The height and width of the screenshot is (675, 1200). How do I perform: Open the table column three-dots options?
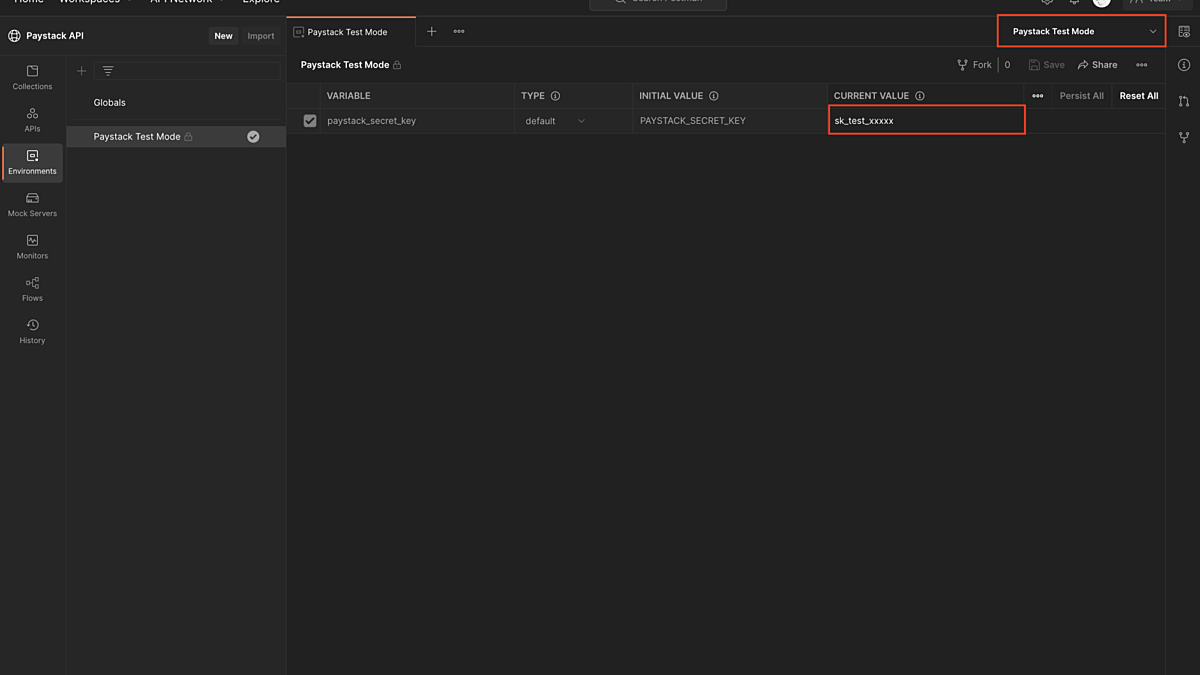(1038, 96)
